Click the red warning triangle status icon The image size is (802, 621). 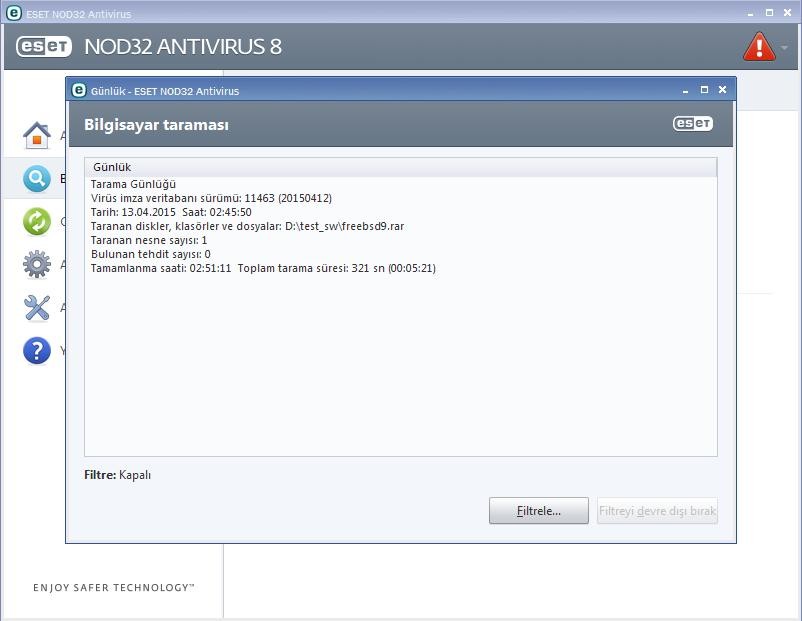pos(759,47)
